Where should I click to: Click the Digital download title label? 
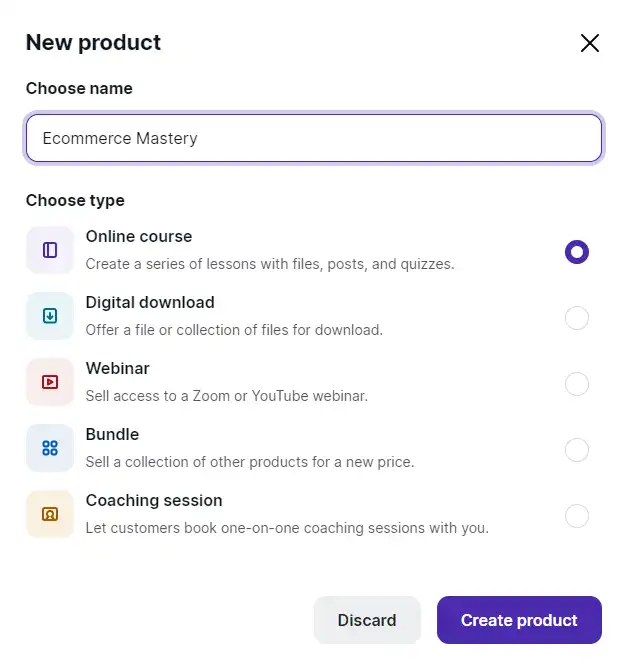click(x=150, y=303)
